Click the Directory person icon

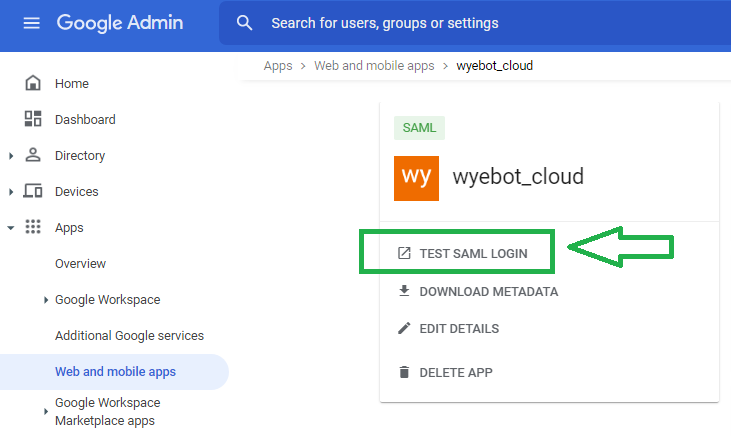(x=33, y=155)
